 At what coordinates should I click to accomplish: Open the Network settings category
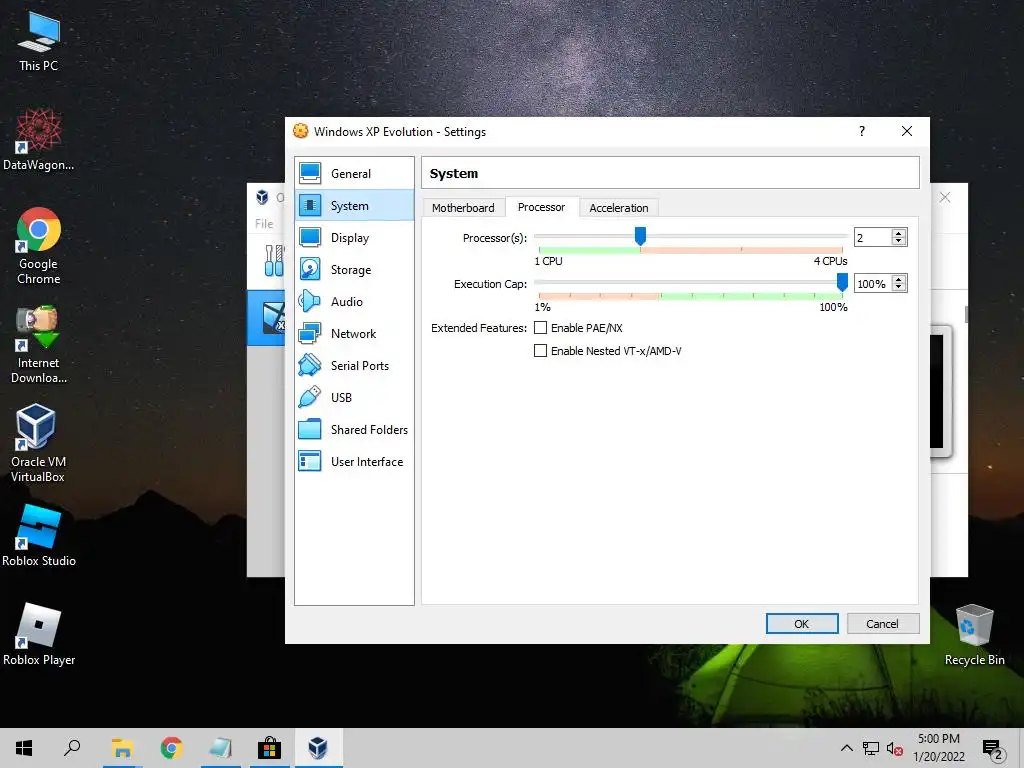point(354,334)
